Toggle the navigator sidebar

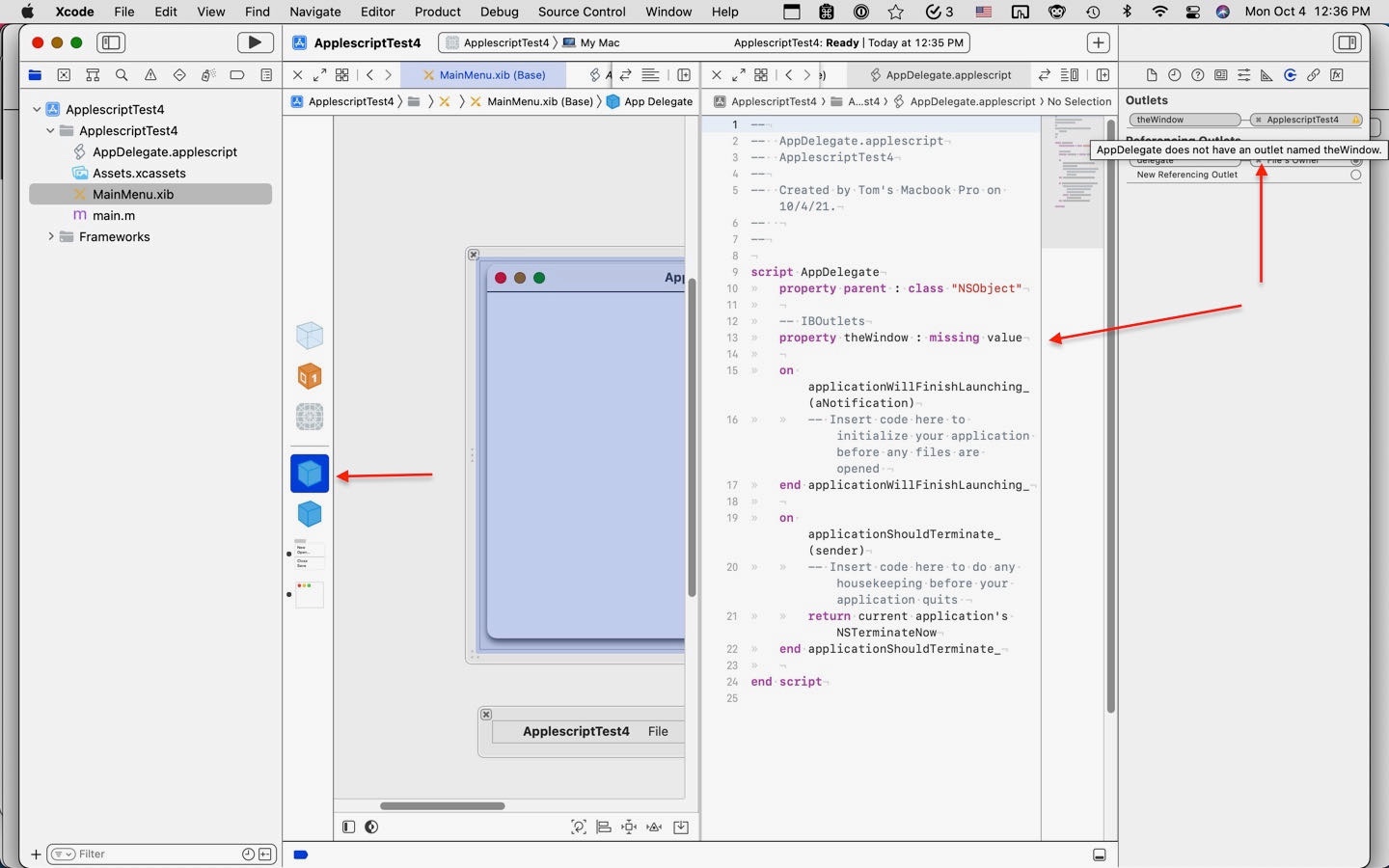pyautogui.click(x=111, y=42)
